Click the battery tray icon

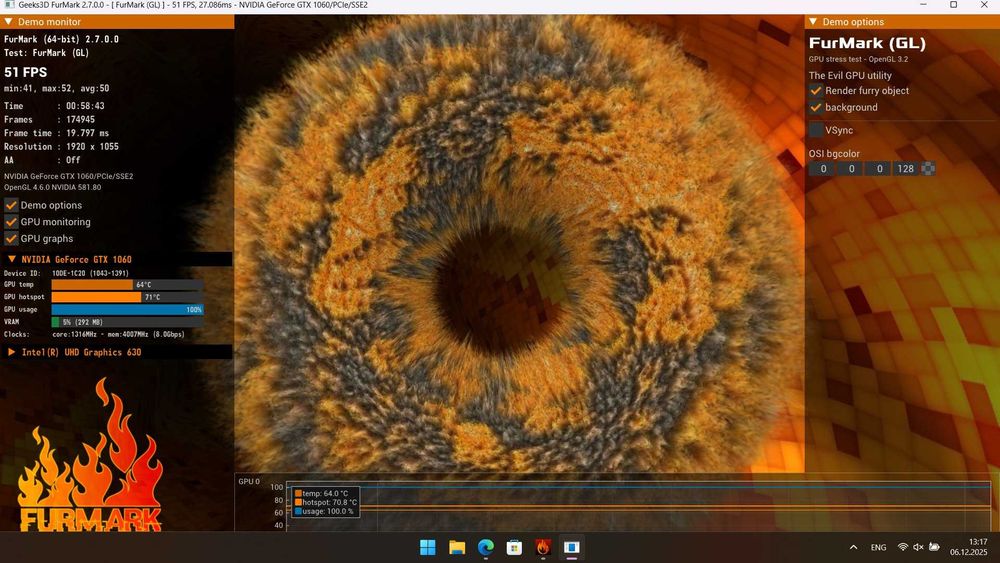(x=934, y=547)
